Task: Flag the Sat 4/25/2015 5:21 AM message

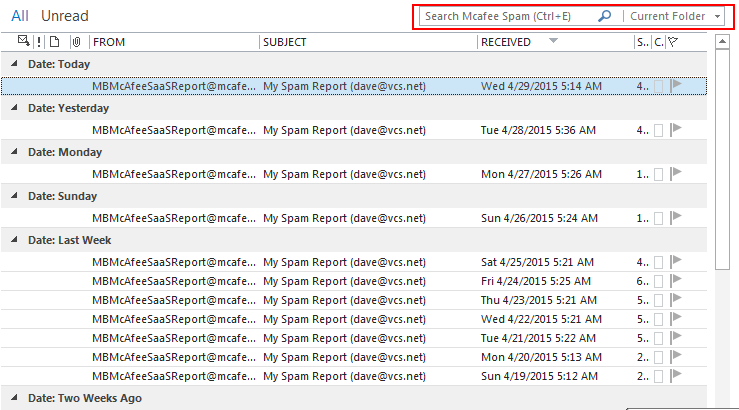Action: (x=676, y=261)
